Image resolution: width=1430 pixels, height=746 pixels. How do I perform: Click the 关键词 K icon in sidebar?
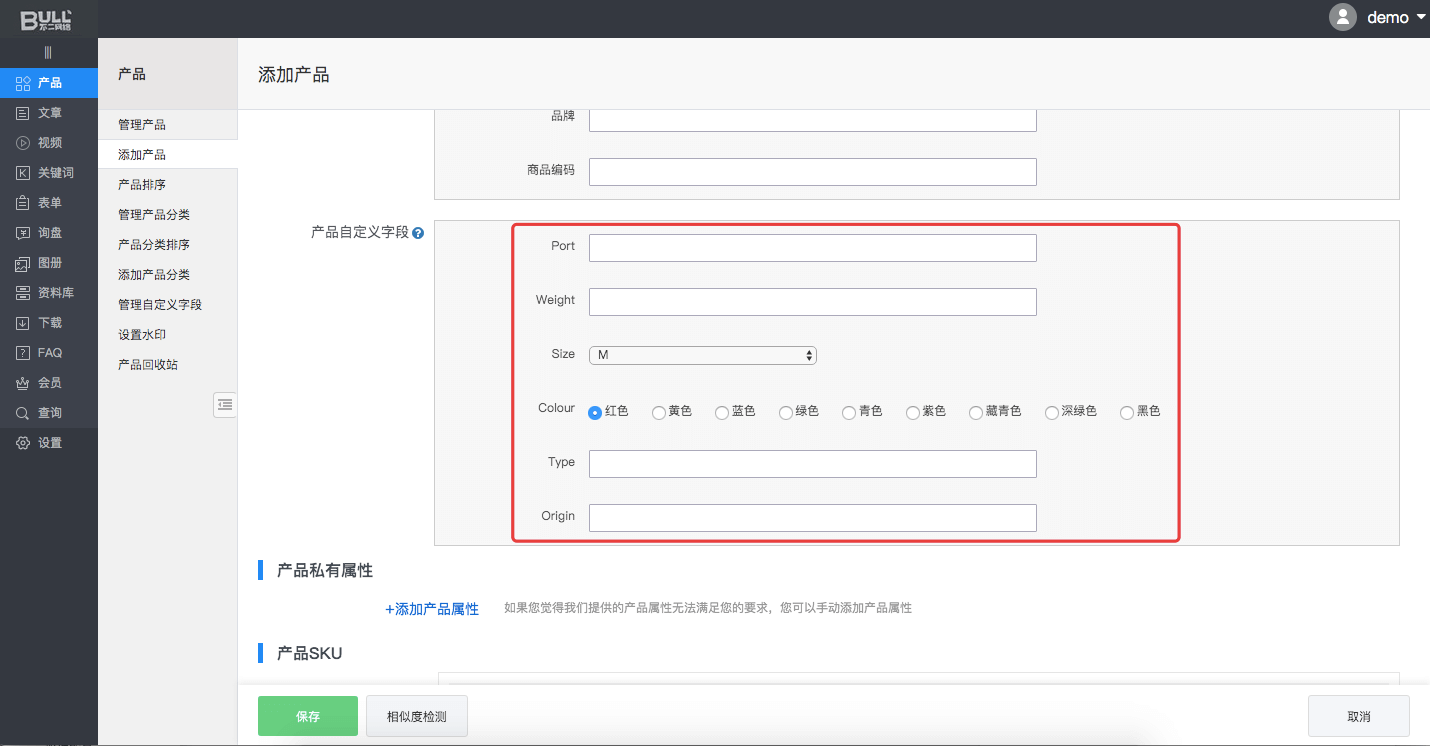point(23,173)
